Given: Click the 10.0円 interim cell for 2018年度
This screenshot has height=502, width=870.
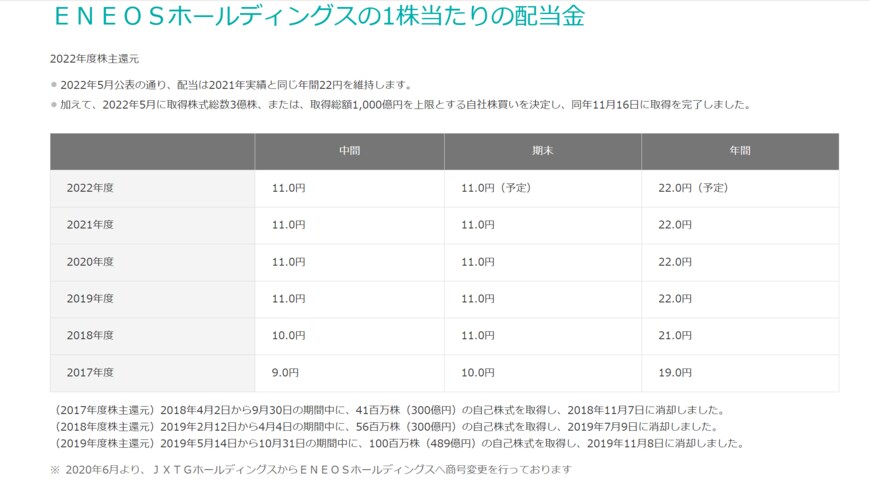Looking at the screenshot, I should (x=287, y=336).
